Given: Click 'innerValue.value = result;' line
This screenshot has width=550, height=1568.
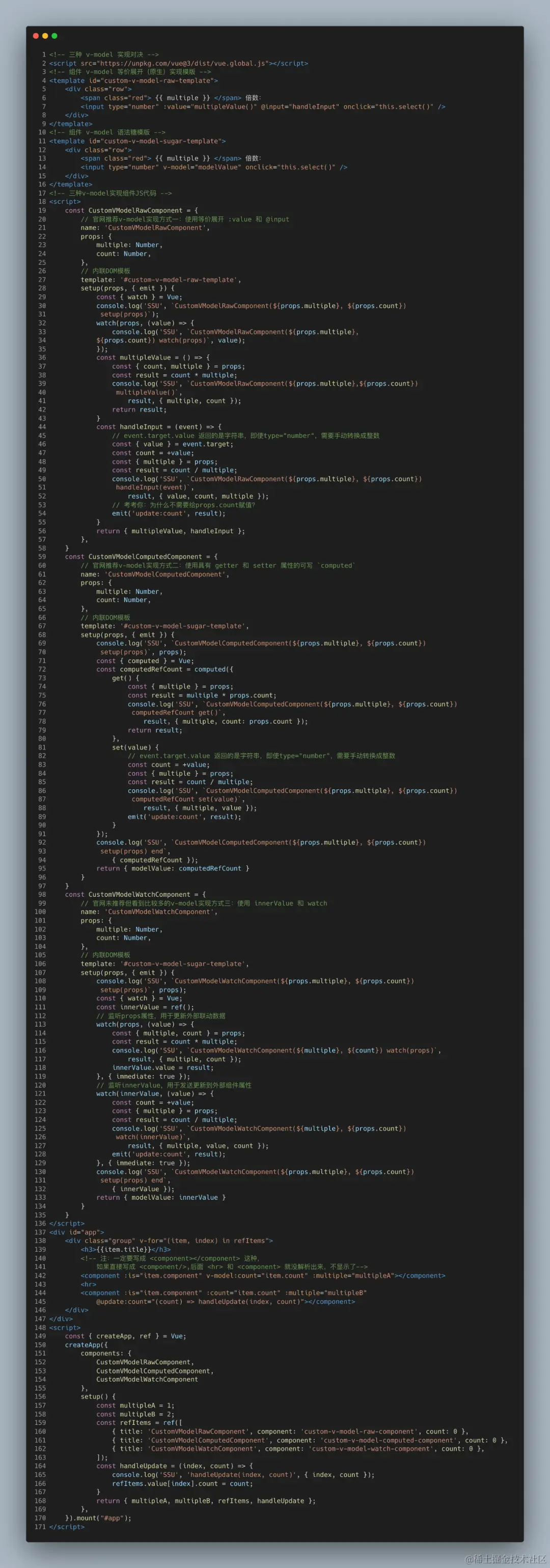Looking at the screenshot, I should pyautogui.click(x=162, y=1067).
